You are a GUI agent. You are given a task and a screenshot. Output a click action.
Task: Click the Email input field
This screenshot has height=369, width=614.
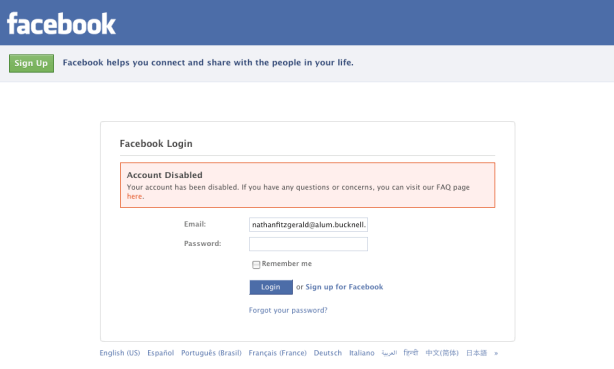click(x=308, y=224)
